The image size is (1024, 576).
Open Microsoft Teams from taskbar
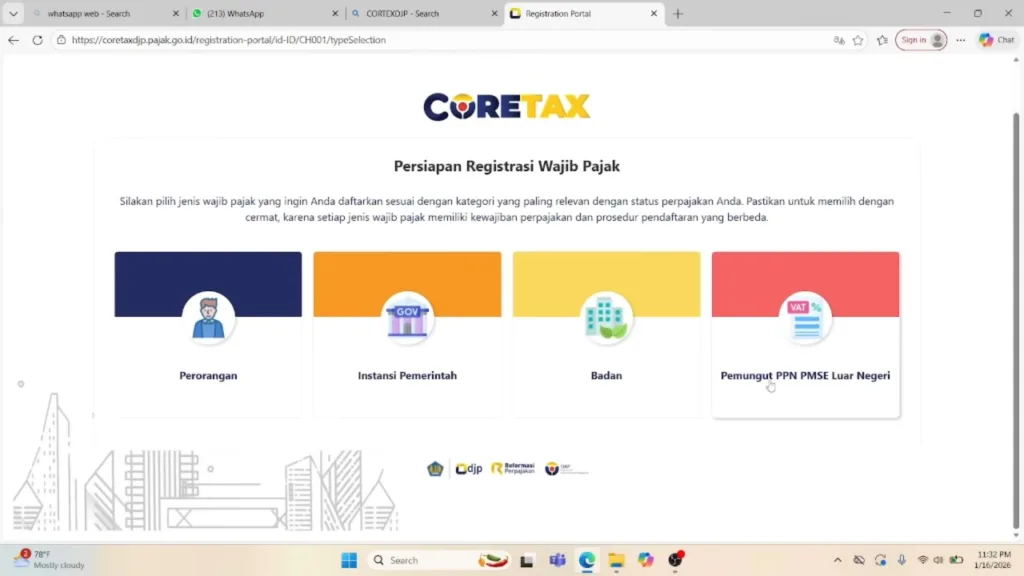(x=557, y=560)
